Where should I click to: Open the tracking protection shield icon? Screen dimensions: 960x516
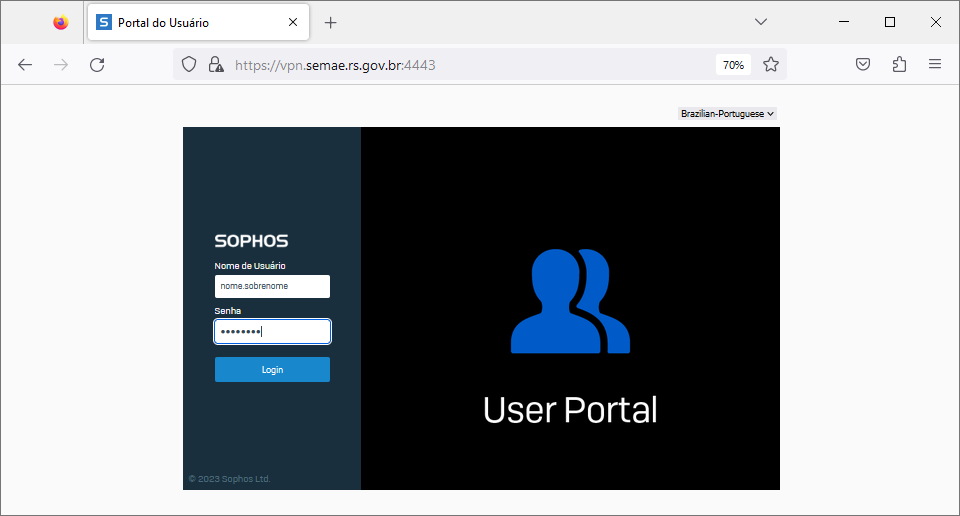click(x=189, y=64)
